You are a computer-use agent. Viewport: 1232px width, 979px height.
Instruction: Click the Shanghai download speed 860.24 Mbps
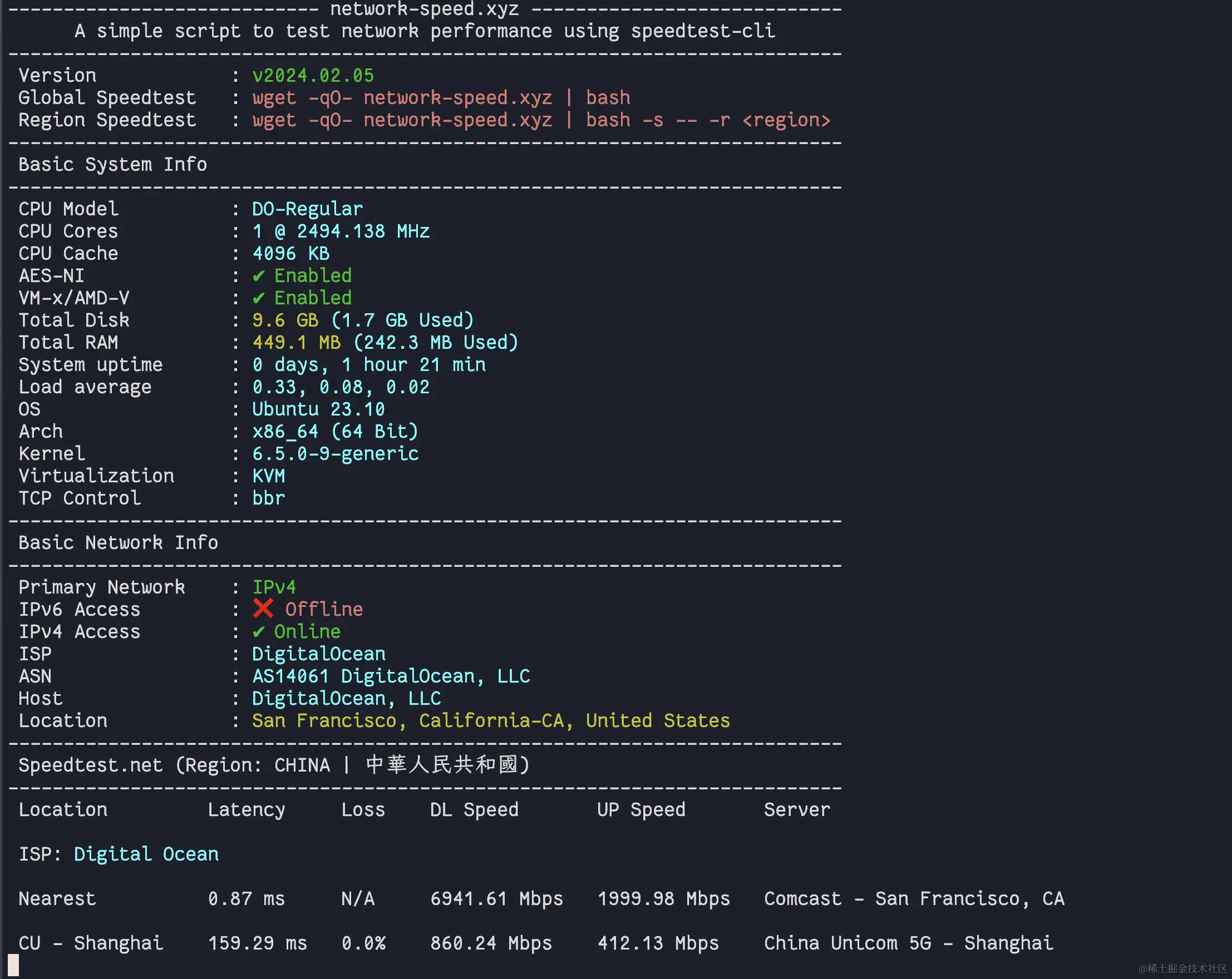click(491, 943)
